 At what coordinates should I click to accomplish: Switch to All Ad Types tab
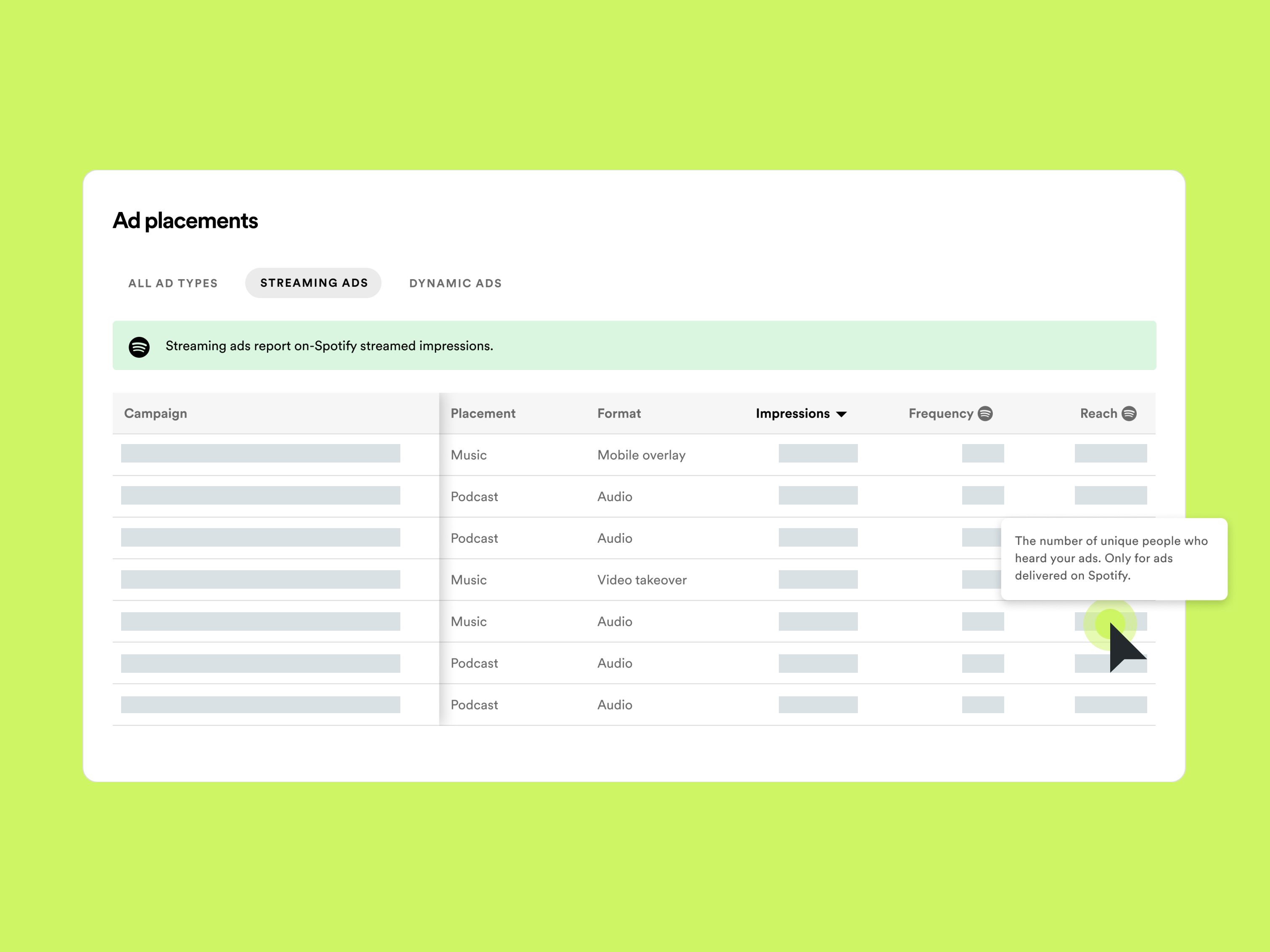pyautogui.click(x=173, y=283)
